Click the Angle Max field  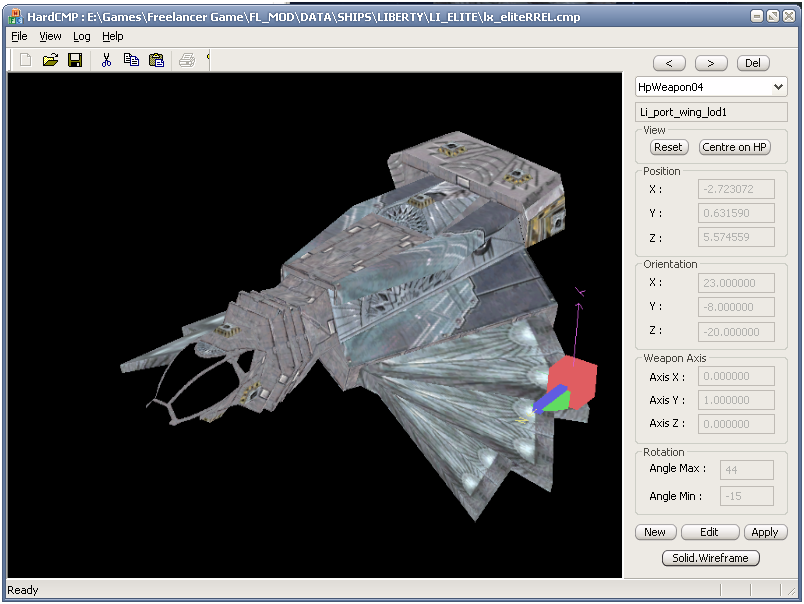[x=747, y=470]
